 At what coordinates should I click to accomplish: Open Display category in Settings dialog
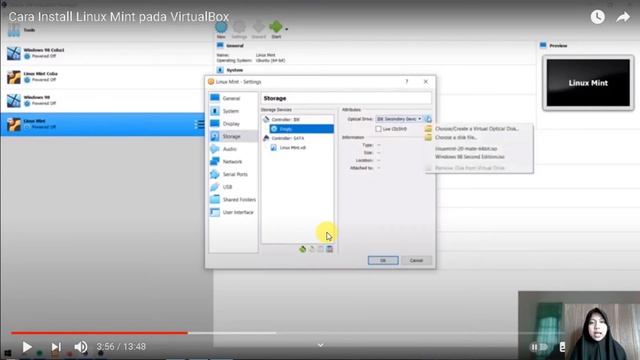click(x=233, y=124)
